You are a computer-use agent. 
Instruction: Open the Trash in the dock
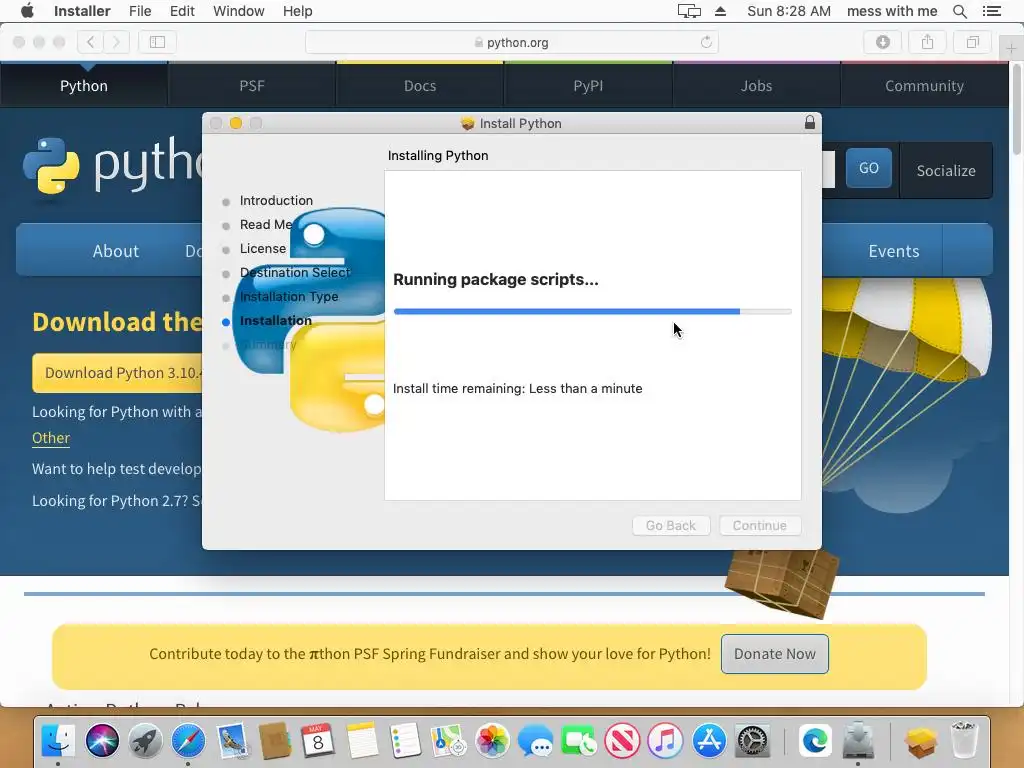(964, 741)
